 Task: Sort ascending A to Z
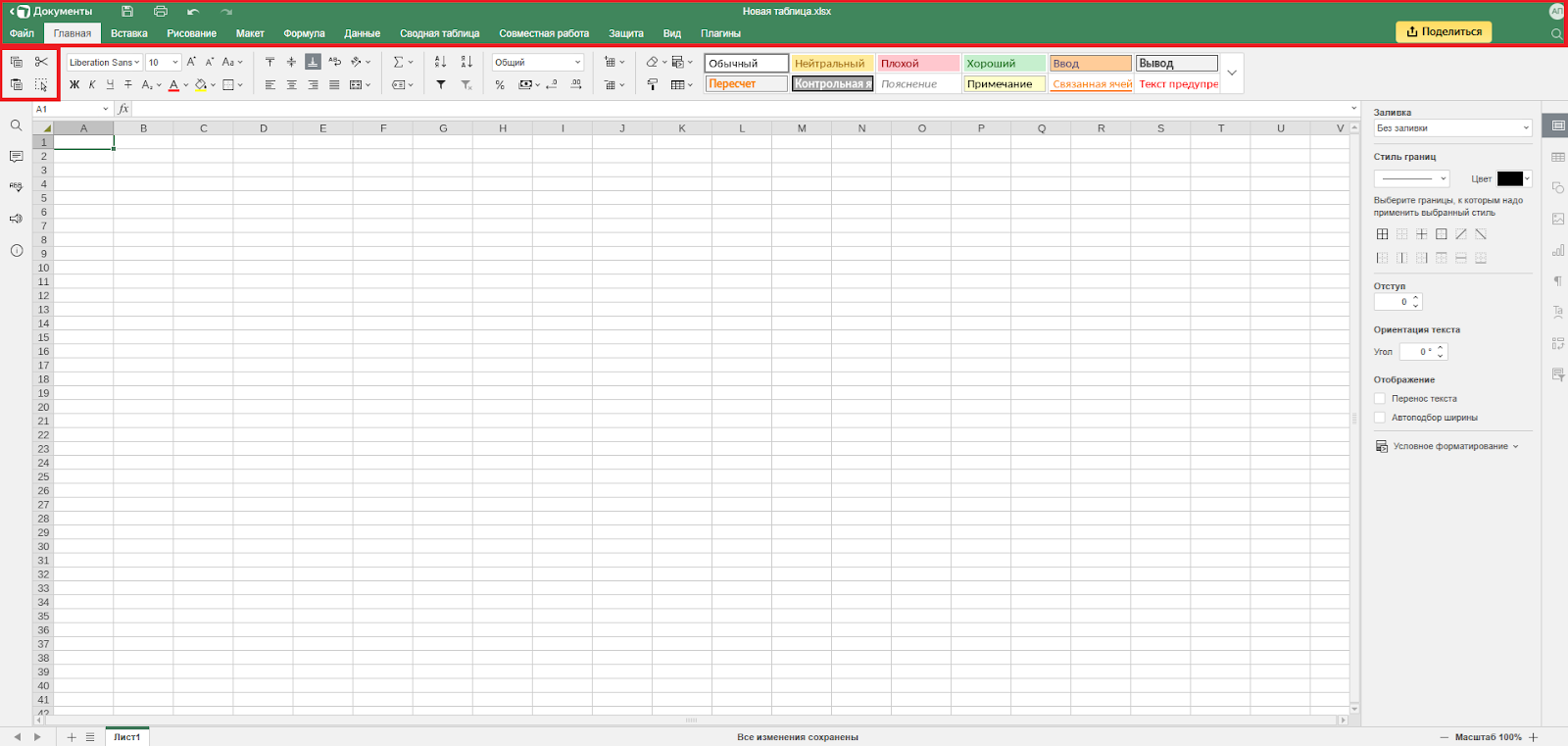point(441,62)
